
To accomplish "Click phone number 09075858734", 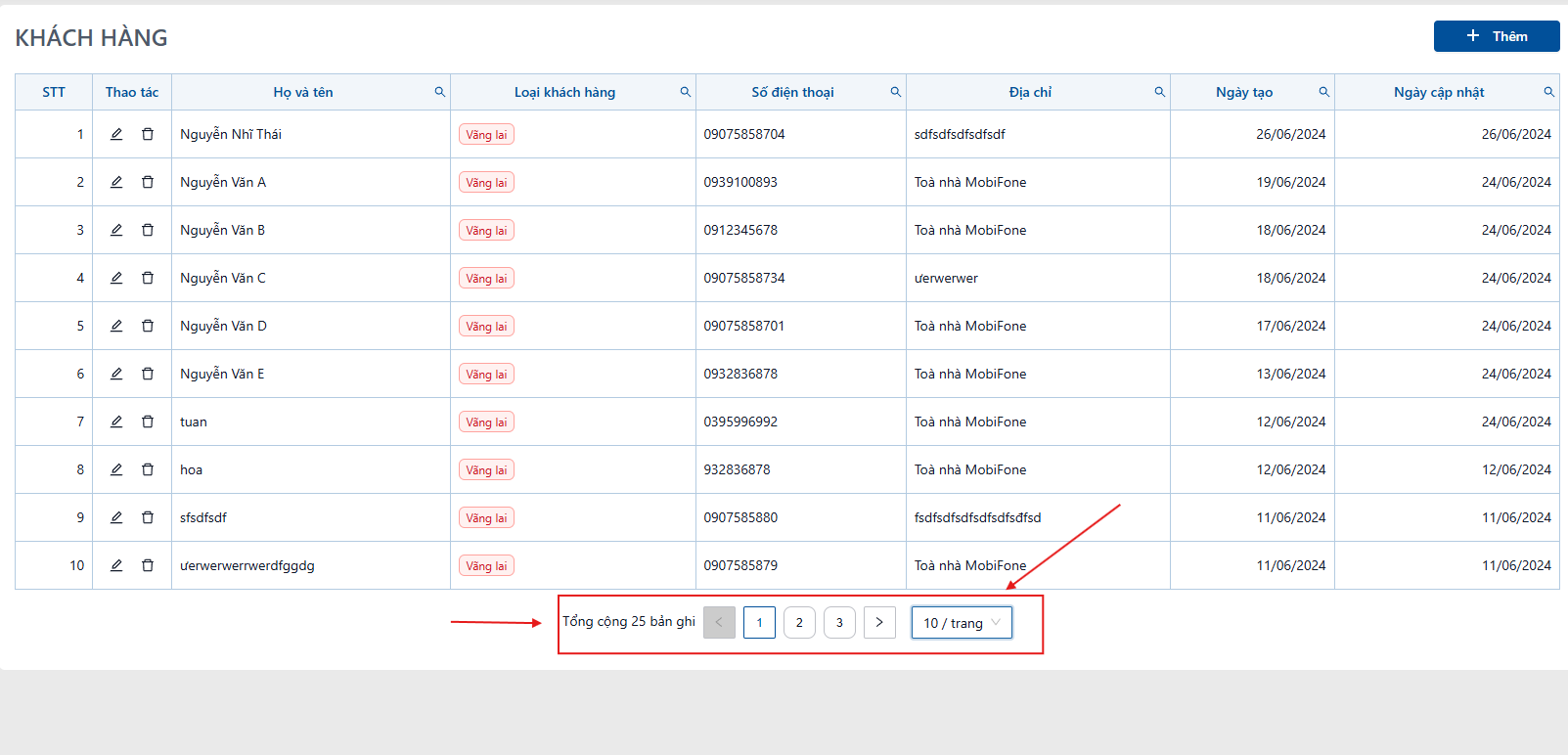I will (x=744, y=278).
